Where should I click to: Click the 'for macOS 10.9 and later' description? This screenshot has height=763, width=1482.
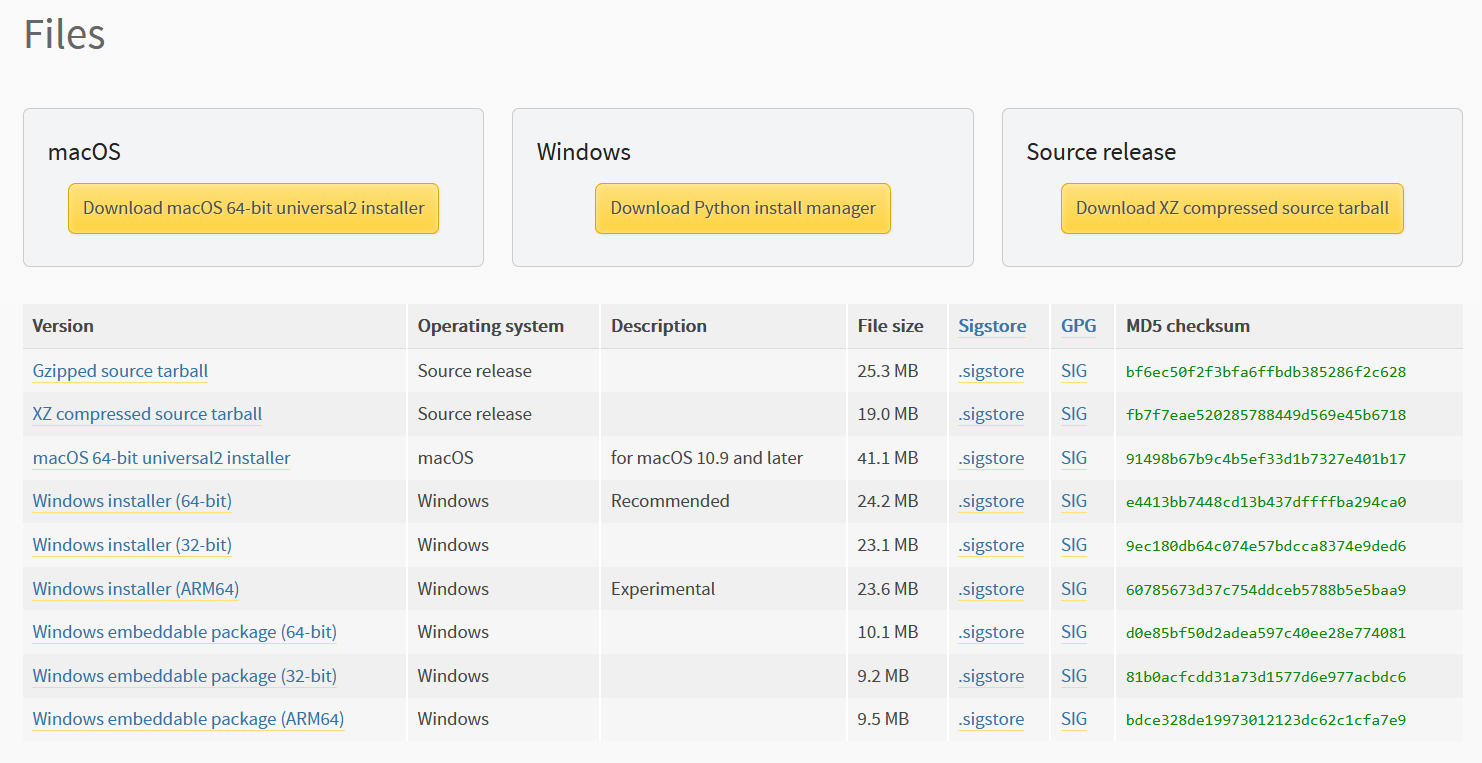(707, 458)
